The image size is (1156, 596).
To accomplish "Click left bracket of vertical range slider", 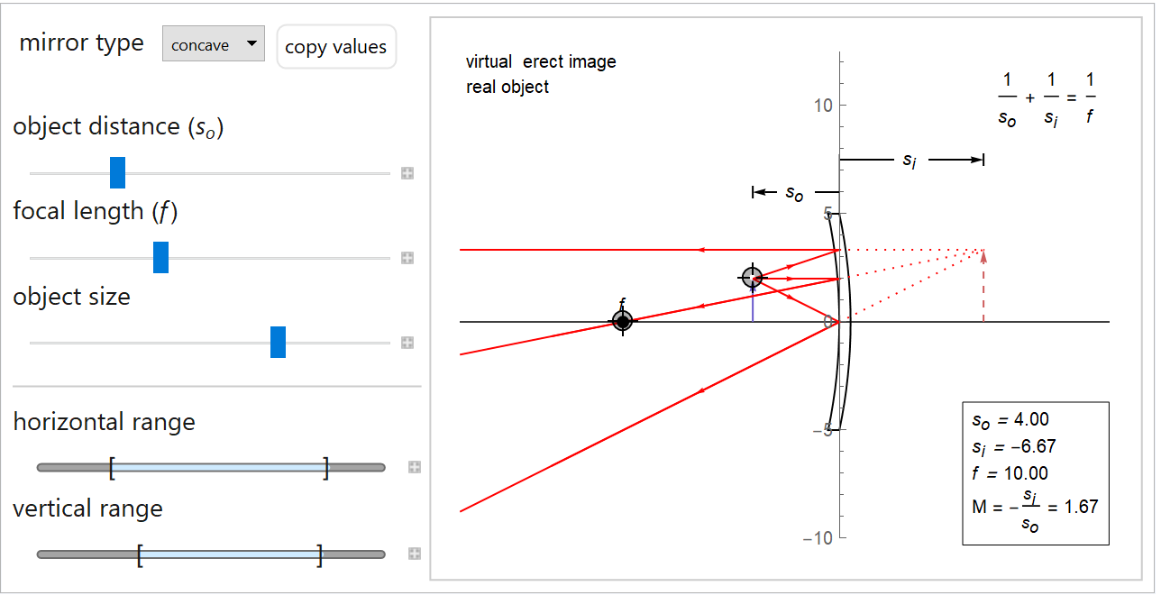I will 140,554.
